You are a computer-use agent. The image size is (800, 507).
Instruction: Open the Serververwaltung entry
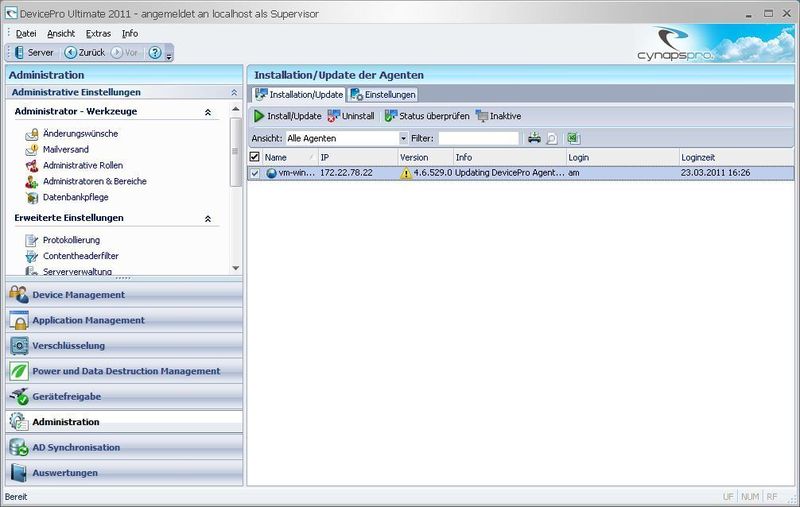pyautogui.click(x=77, y=272)
